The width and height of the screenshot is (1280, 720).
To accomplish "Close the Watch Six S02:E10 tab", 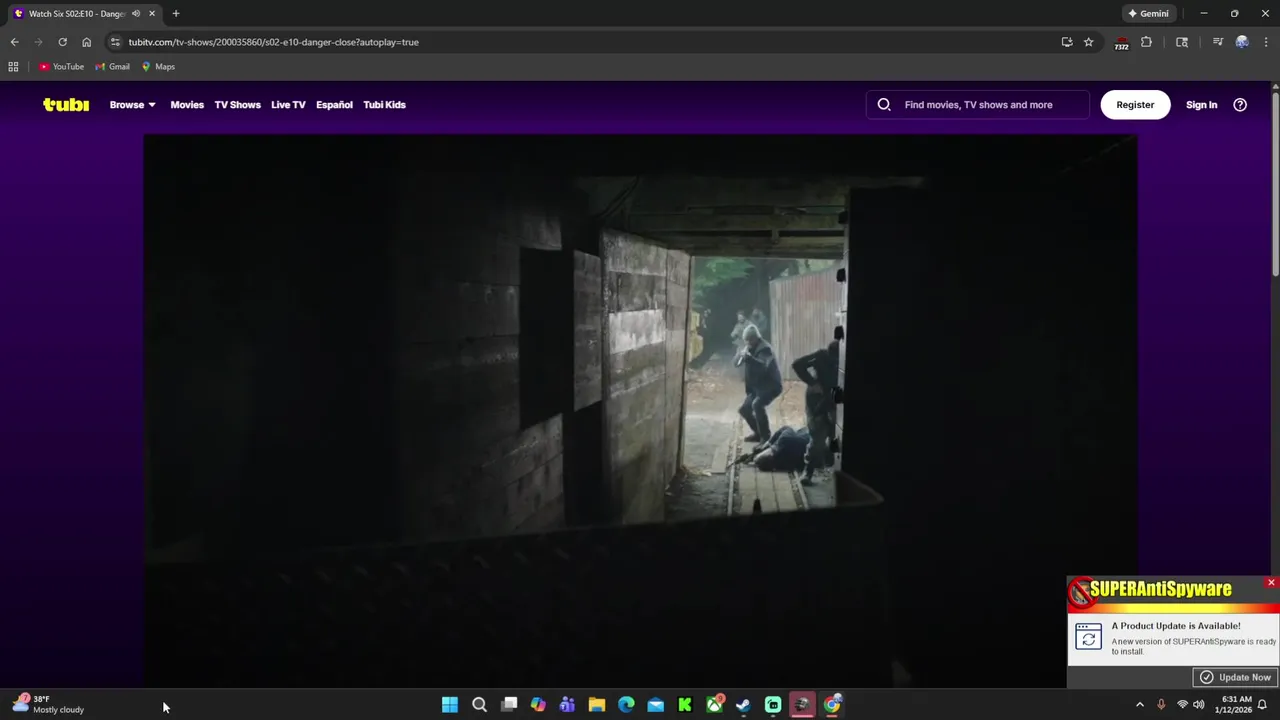I will pyautogui.click(x=152, y=13).
